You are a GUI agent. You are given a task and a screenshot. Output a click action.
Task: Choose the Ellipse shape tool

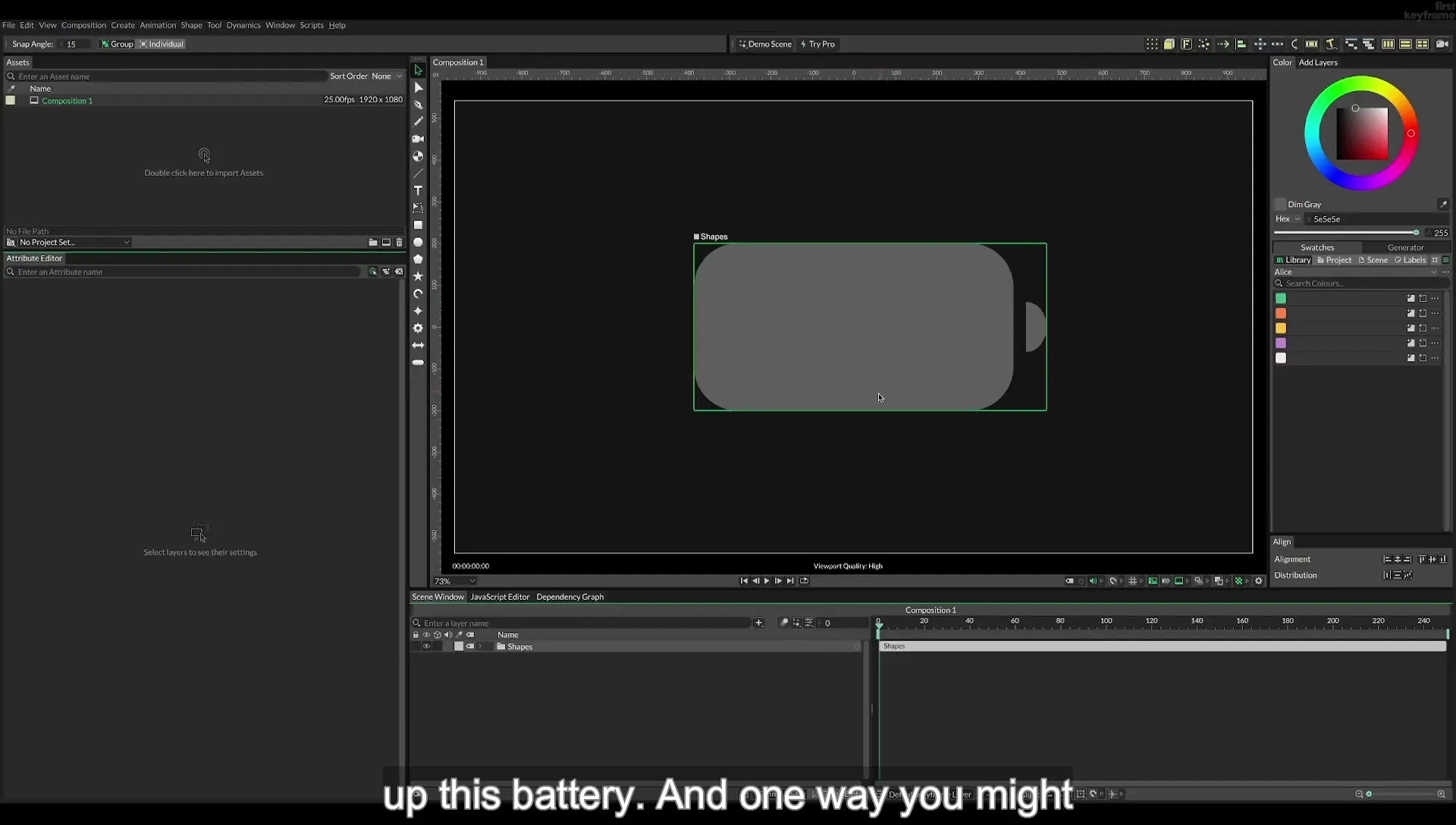pyautogui.click(x=418, y=243)
